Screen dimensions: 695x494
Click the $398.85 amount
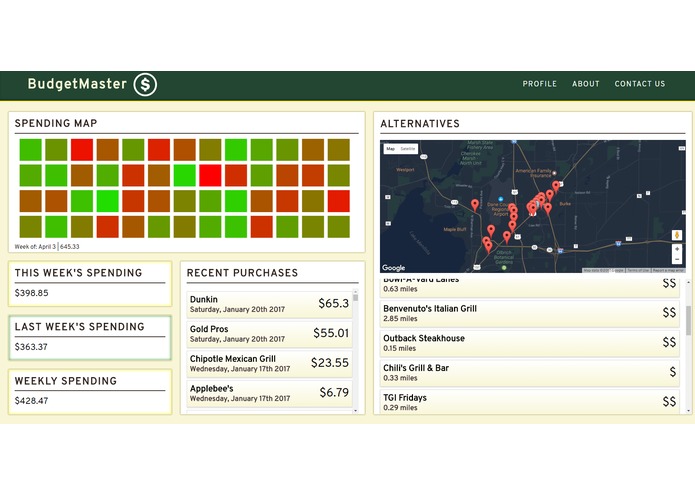pos(31,293)
